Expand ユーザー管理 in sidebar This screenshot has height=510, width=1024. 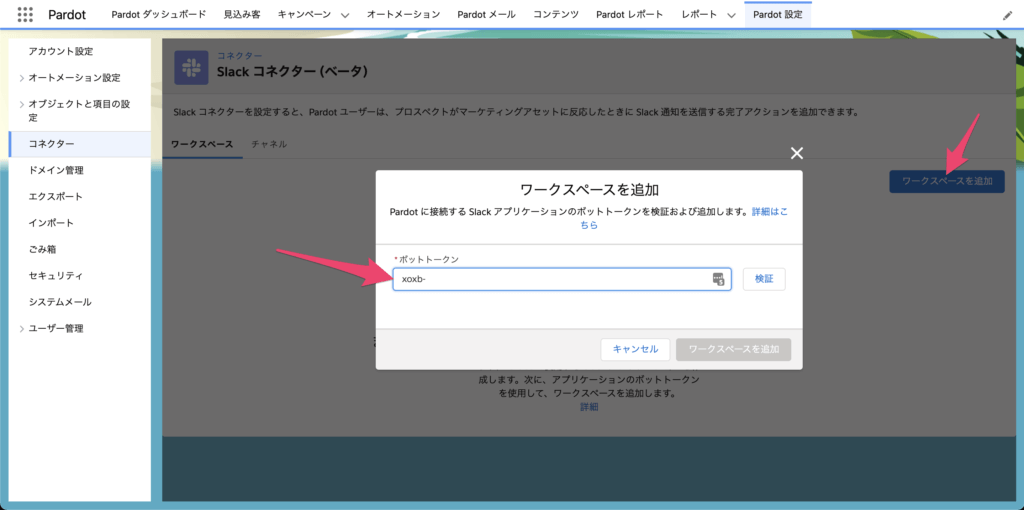[22, 329]
